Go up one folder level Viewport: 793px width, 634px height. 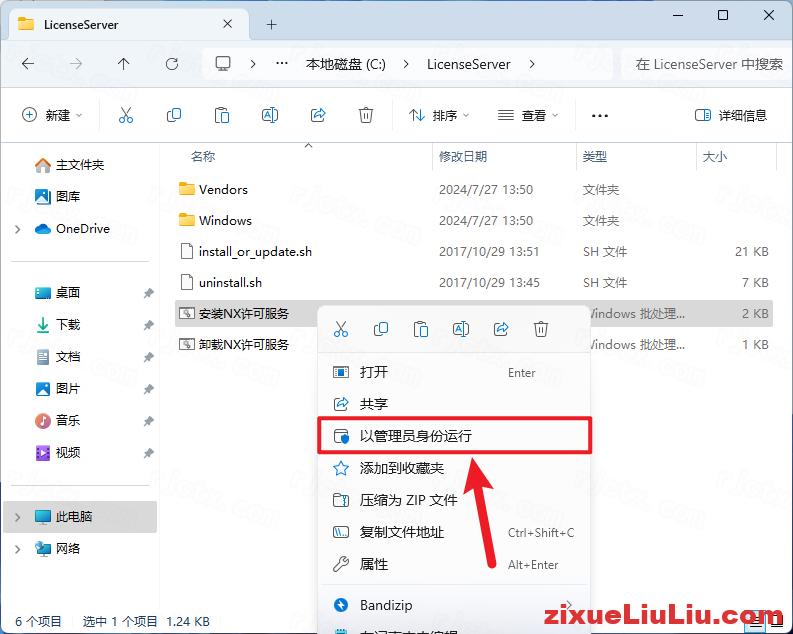tap(123, 64)
